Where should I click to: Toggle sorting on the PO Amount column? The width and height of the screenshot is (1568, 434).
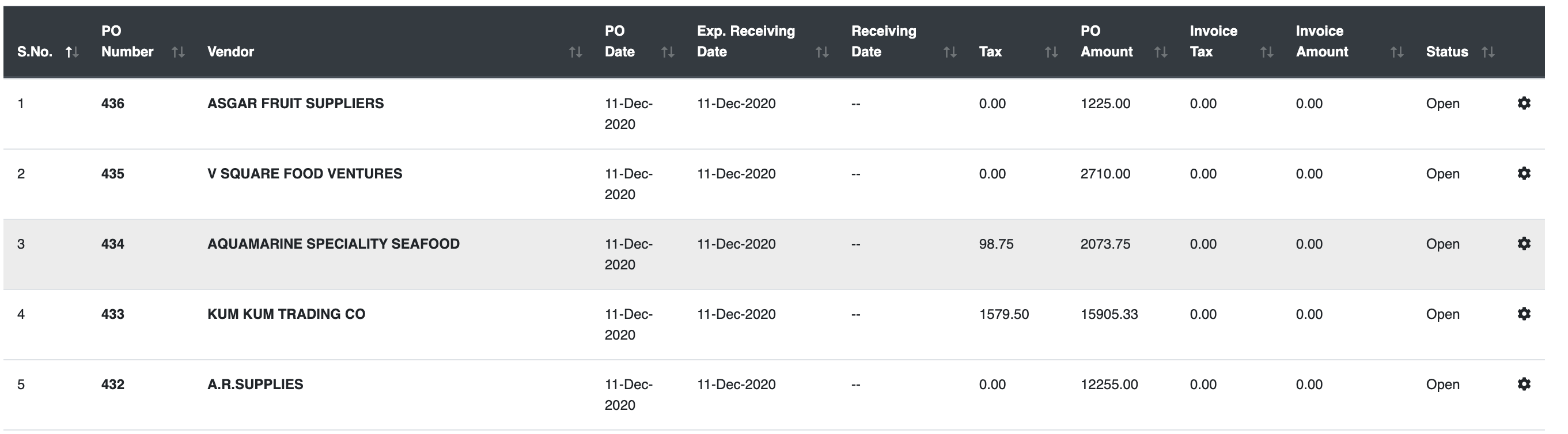(x=1160, y=52)
